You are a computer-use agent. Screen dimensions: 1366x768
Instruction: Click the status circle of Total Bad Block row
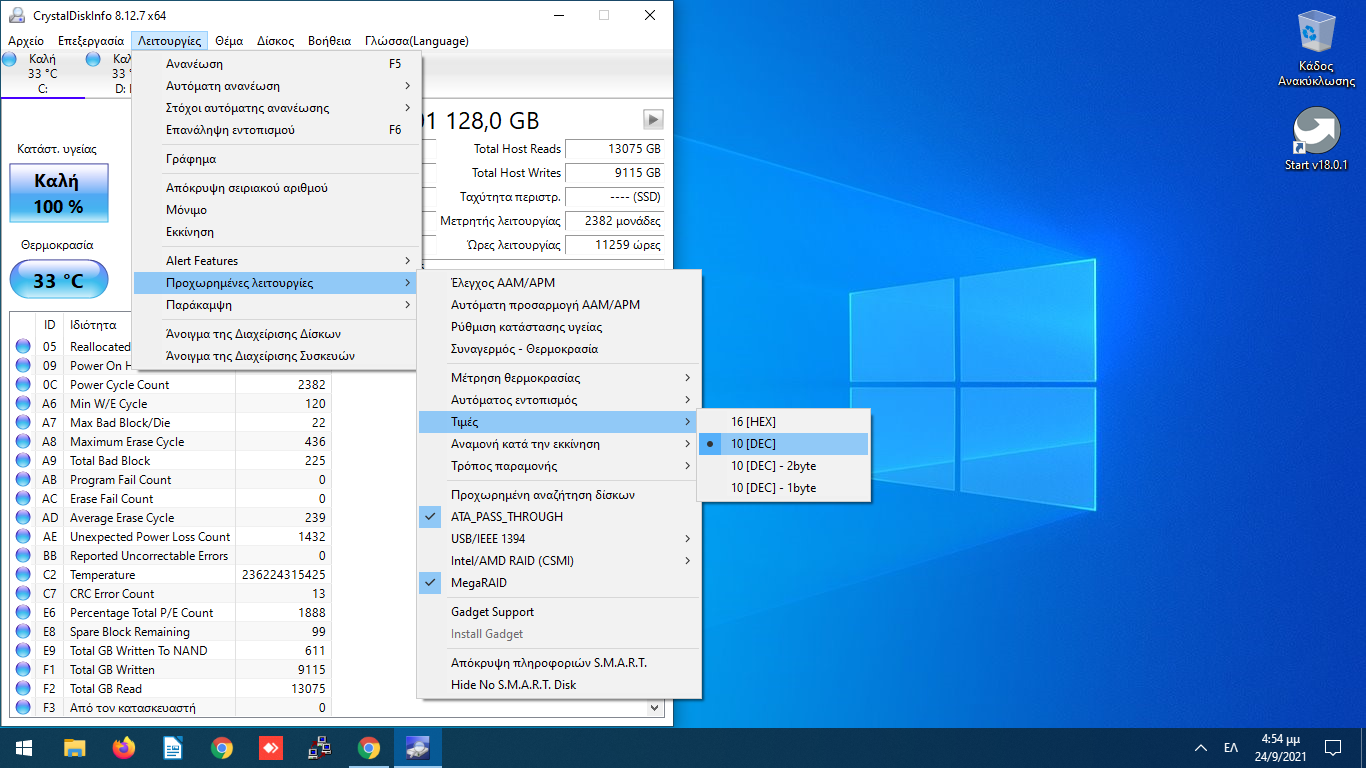pyautogui.click(x=23, y=461)
